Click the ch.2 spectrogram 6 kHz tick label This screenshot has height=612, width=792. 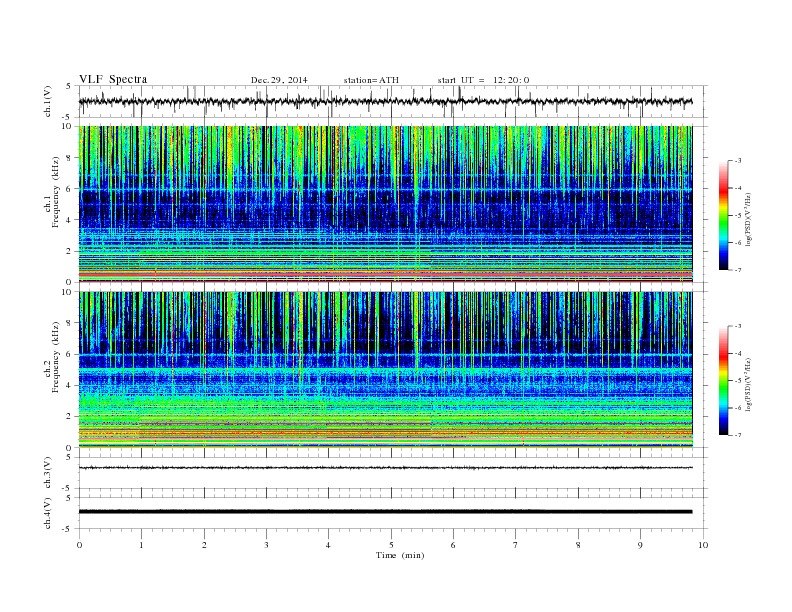tap(70, 354)
